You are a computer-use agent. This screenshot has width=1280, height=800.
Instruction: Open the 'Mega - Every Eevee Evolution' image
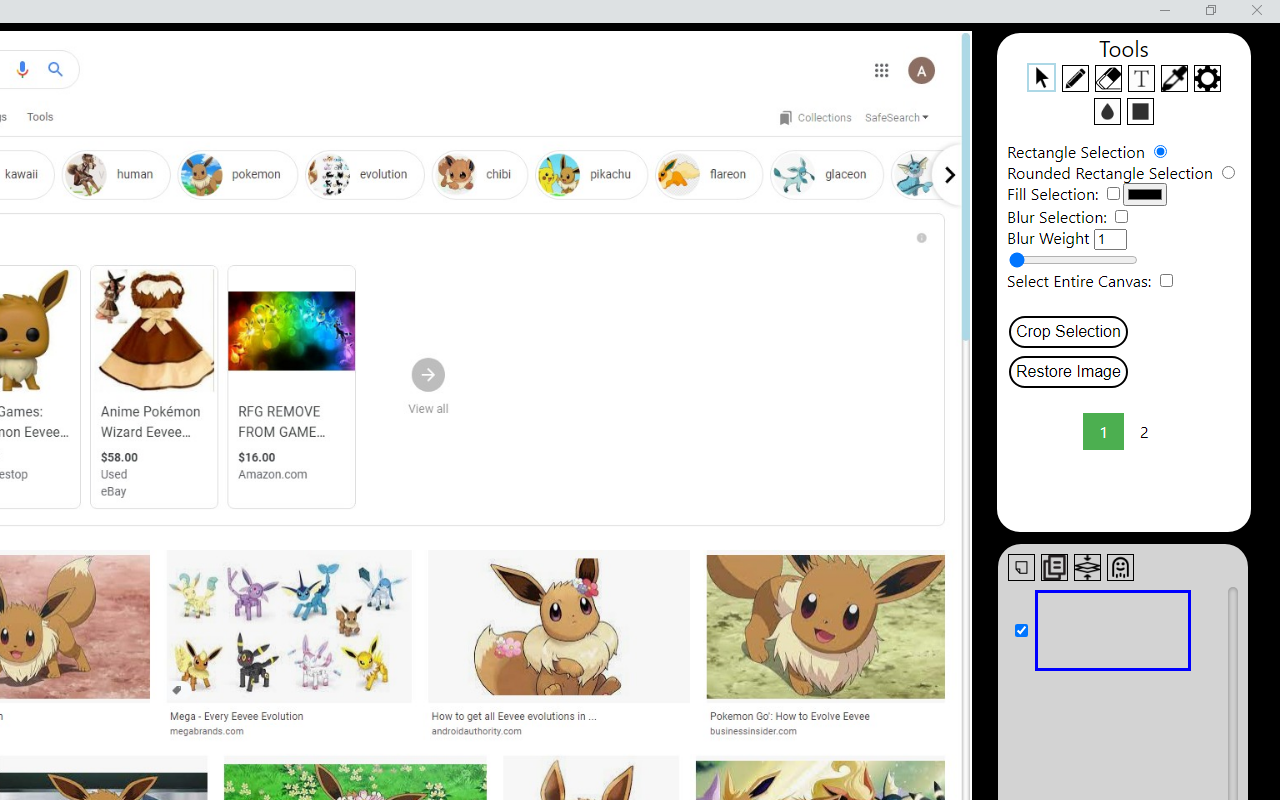[x=289, y=627]
